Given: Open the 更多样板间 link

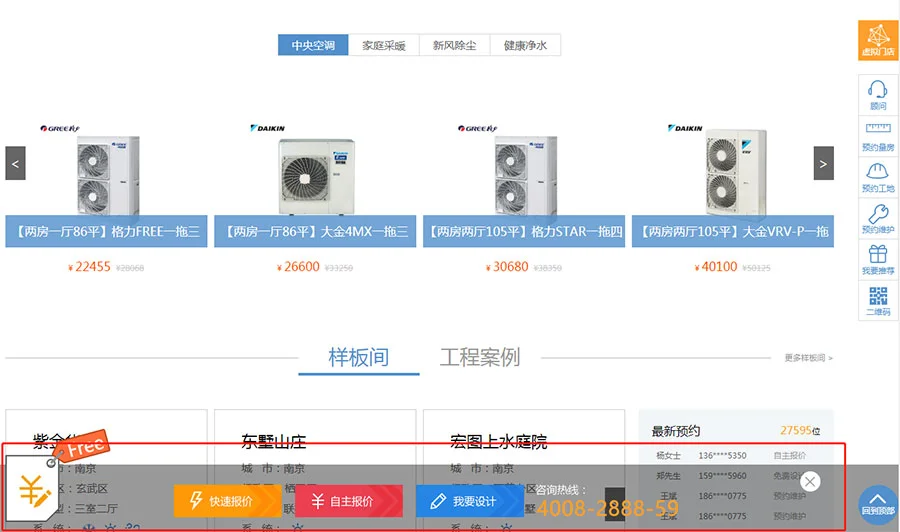Looking at the screenshot, I should [x=808, y=358].
